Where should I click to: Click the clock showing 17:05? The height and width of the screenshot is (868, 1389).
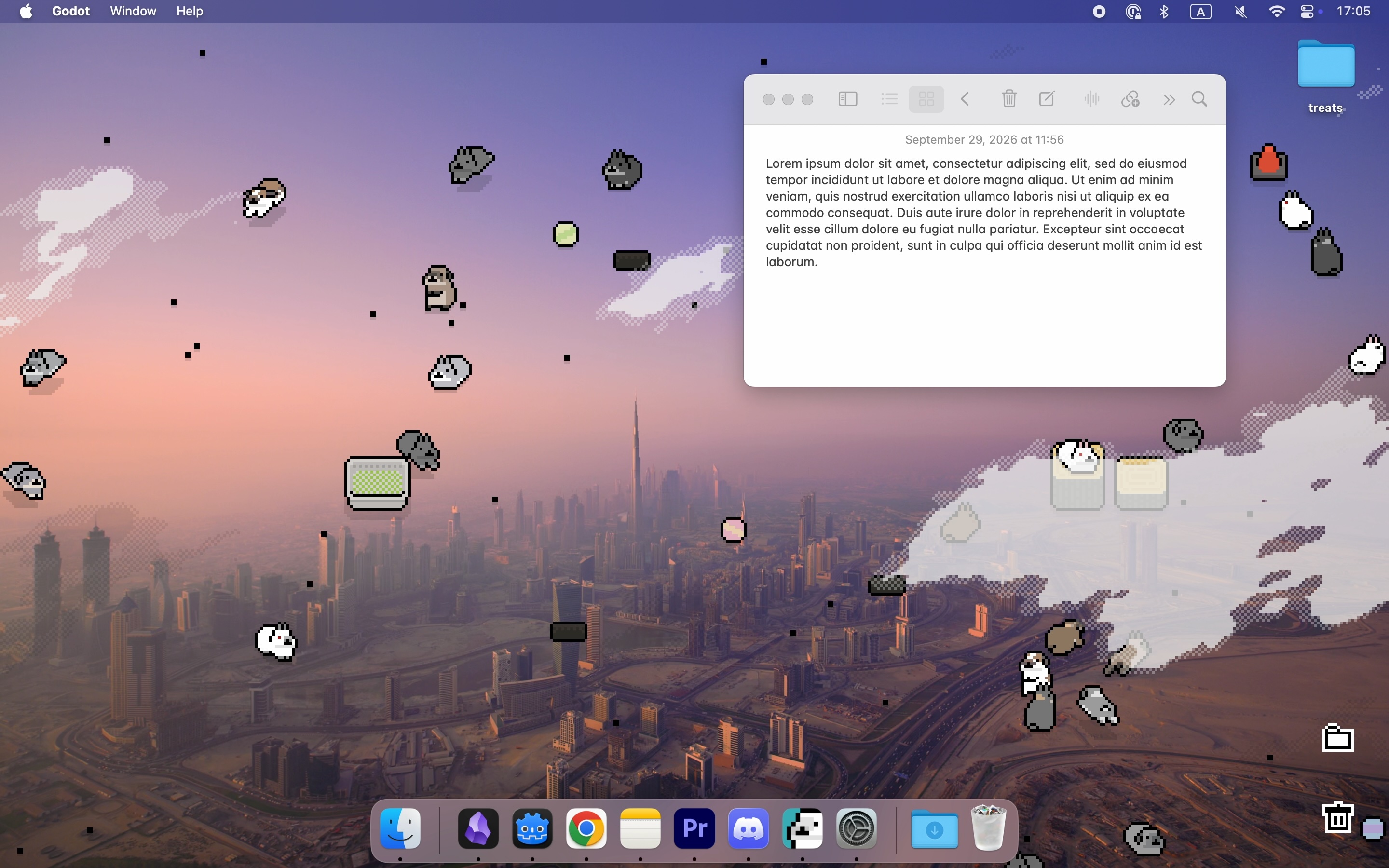tap(1353, 12)
